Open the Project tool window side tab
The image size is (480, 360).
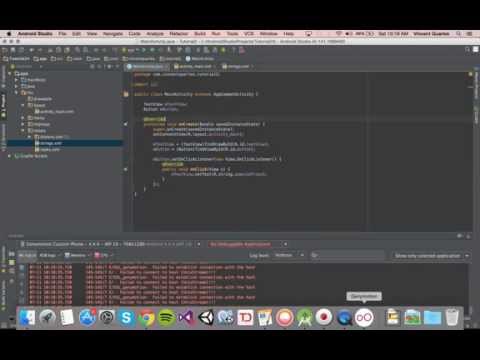3,106
